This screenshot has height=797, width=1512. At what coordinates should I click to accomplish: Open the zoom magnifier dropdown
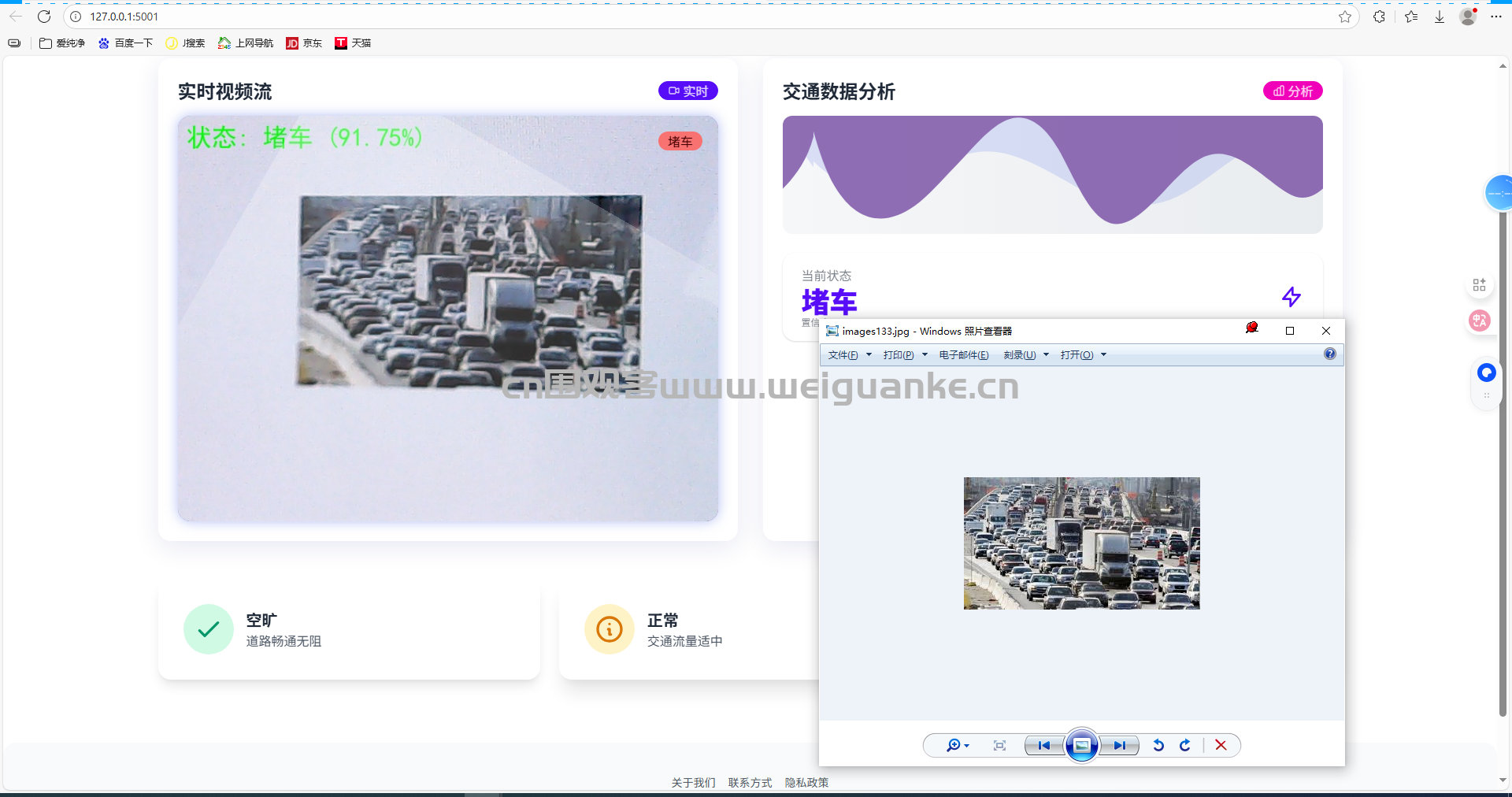click(x=957, y=745)
